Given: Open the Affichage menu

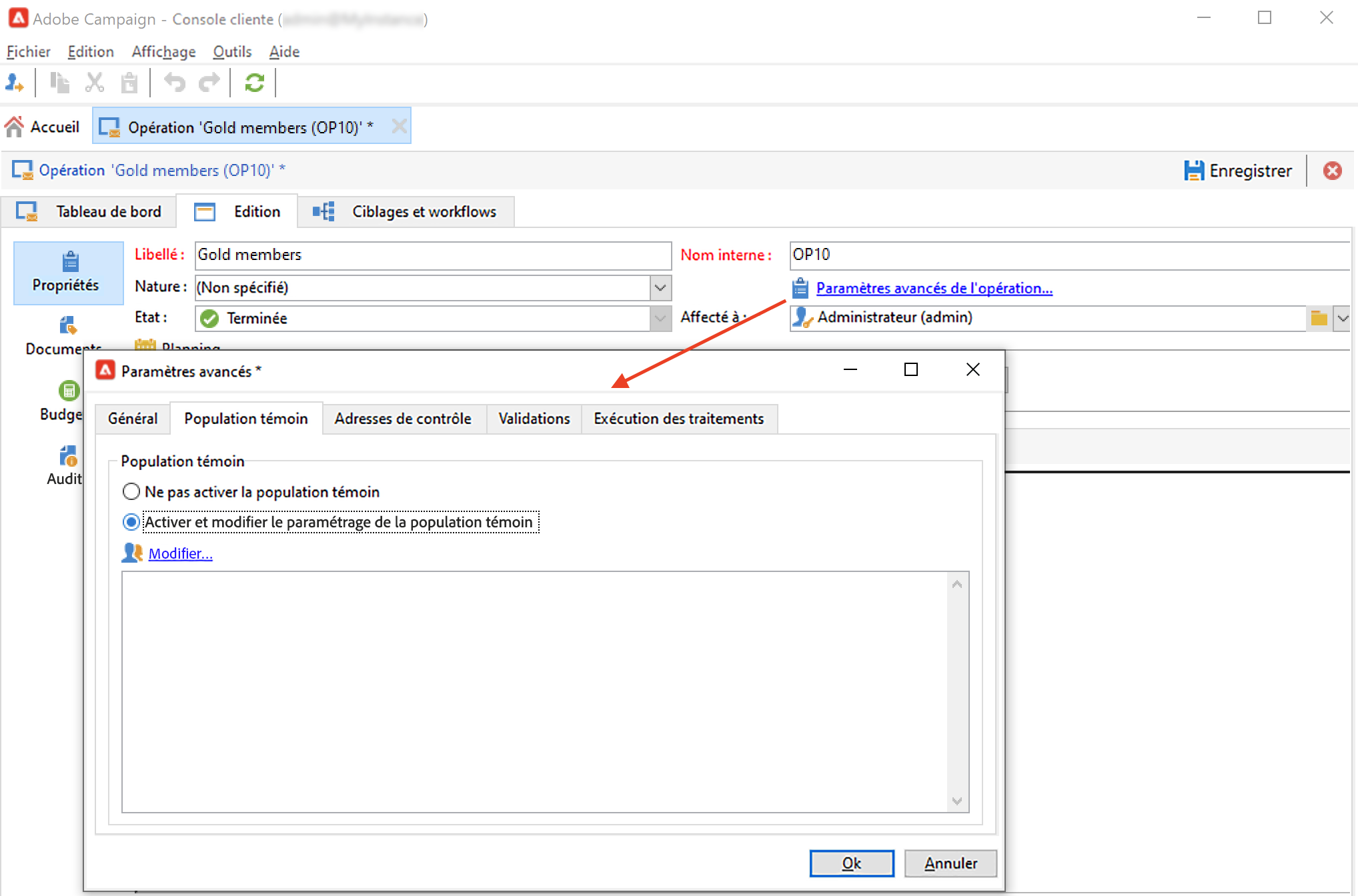Looking at the screenshot, I should pos(163,51).
